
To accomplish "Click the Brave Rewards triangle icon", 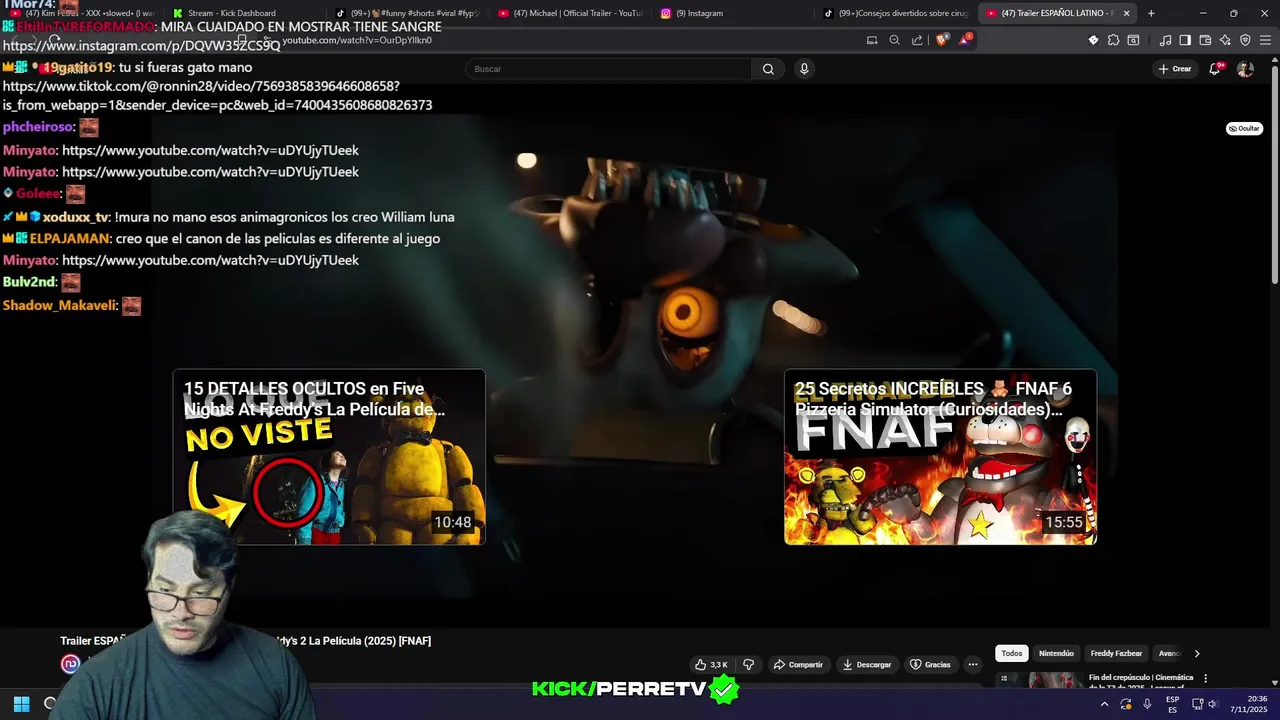I will (965, 40).
